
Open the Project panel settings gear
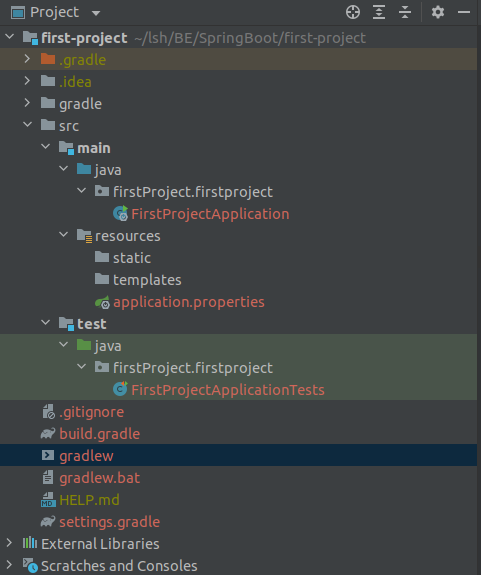pos(438,12)
